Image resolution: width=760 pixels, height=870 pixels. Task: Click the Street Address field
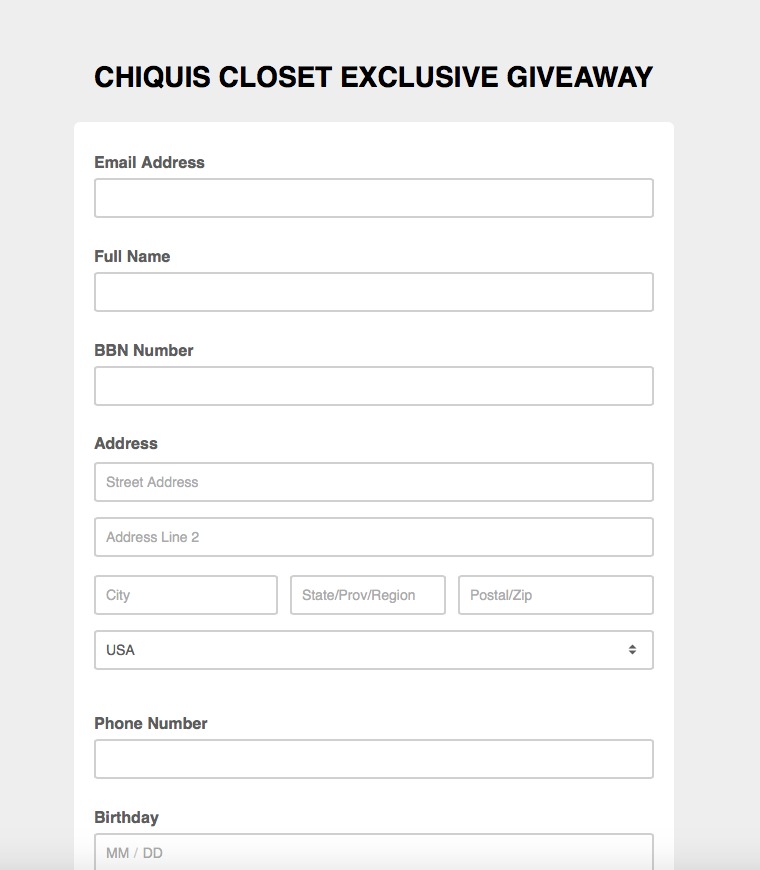373,482
